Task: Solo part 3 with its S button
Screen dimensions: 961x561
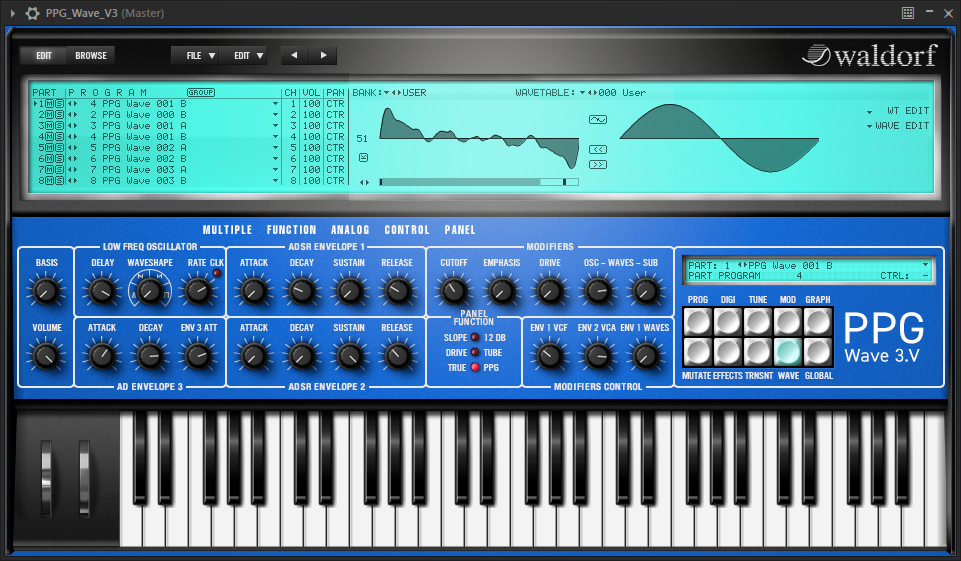Action: (59, 126)
